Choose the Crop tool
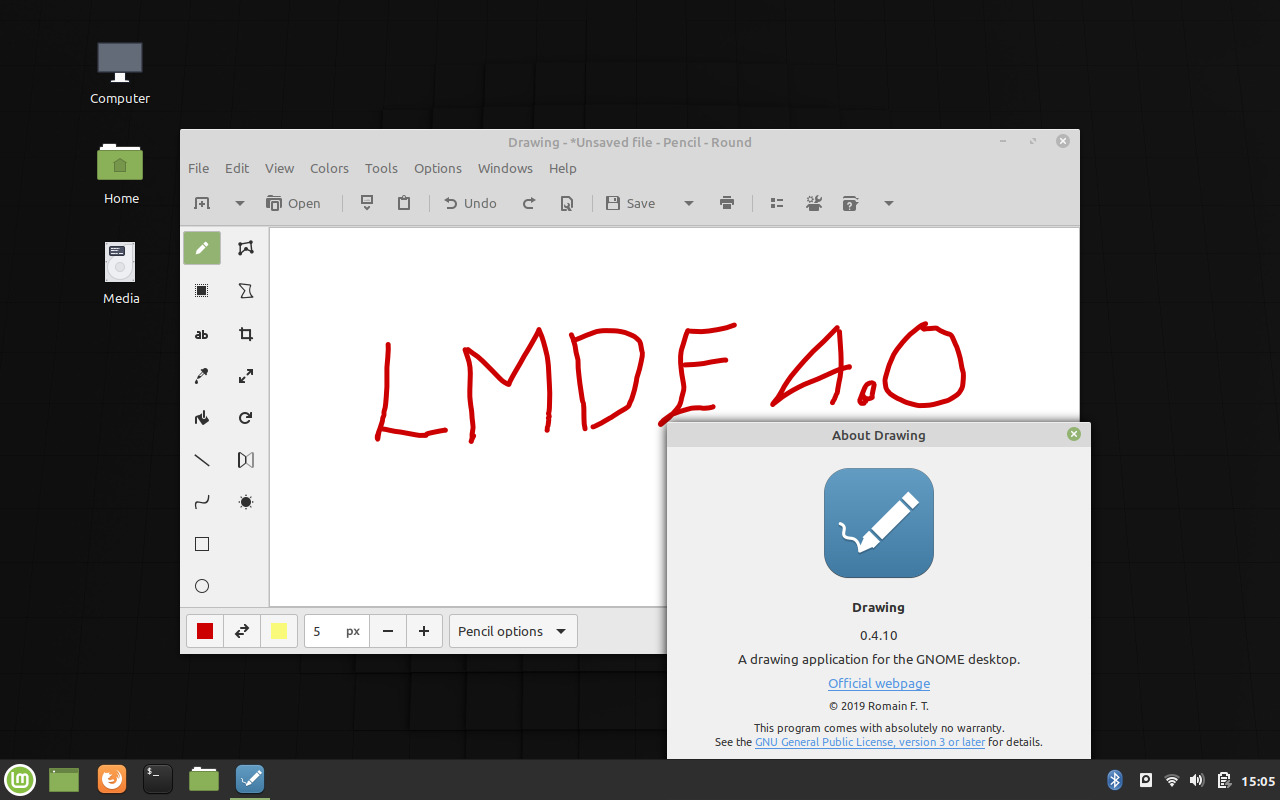 pos(246,335)
